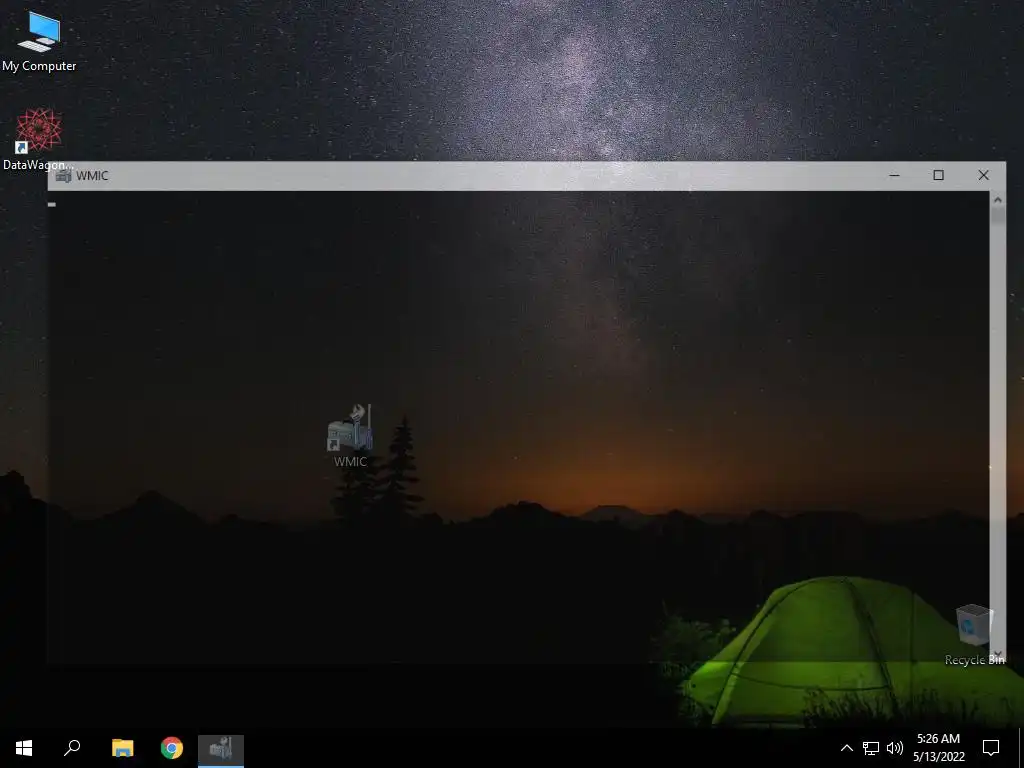Click WMIC scrollbar up arrow
Viewport: 1024px width, 768px height.
click(x=997, y=200)
